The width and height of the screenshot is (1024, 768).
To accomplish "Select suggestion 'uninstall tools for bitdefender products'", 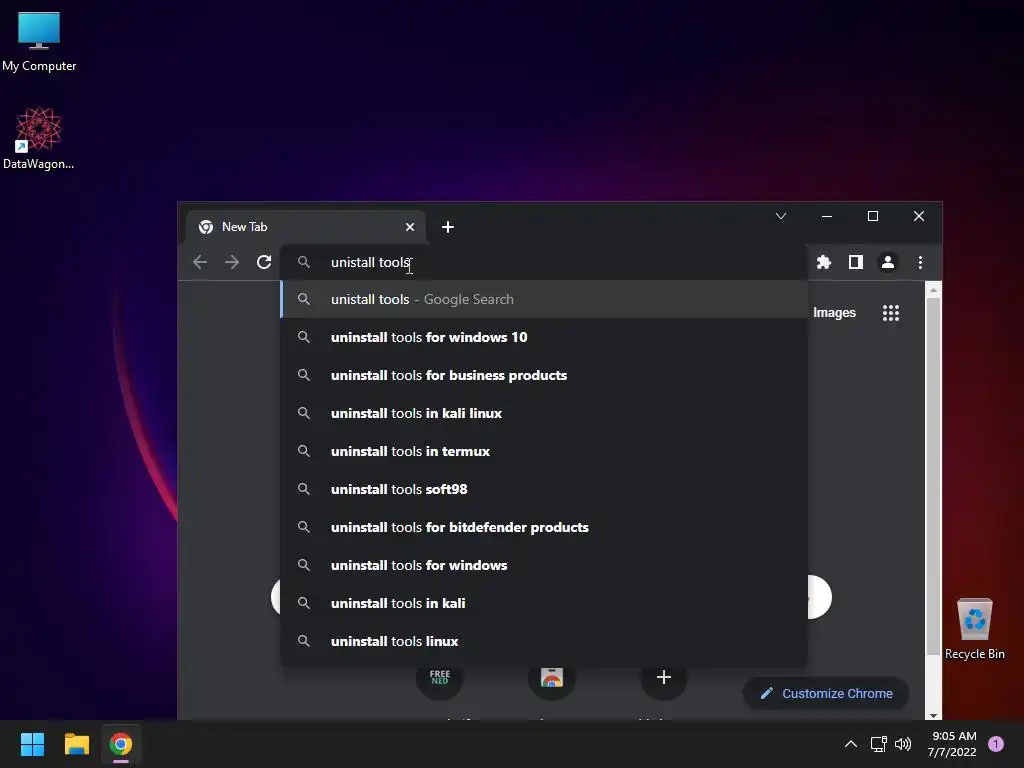I will [543, 527].
